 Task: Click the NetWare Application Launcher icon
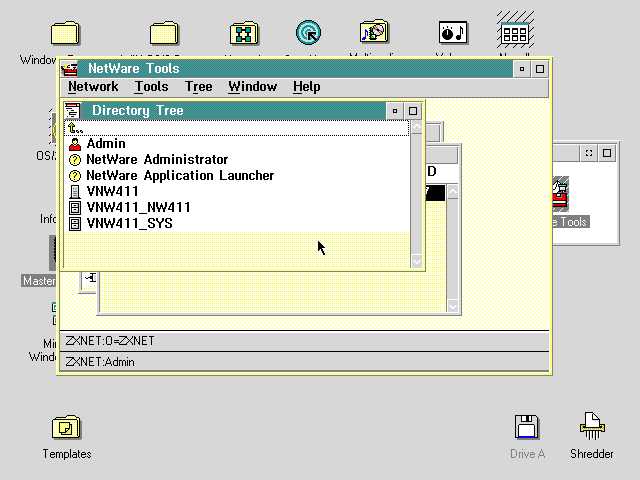tap(75, 176)
